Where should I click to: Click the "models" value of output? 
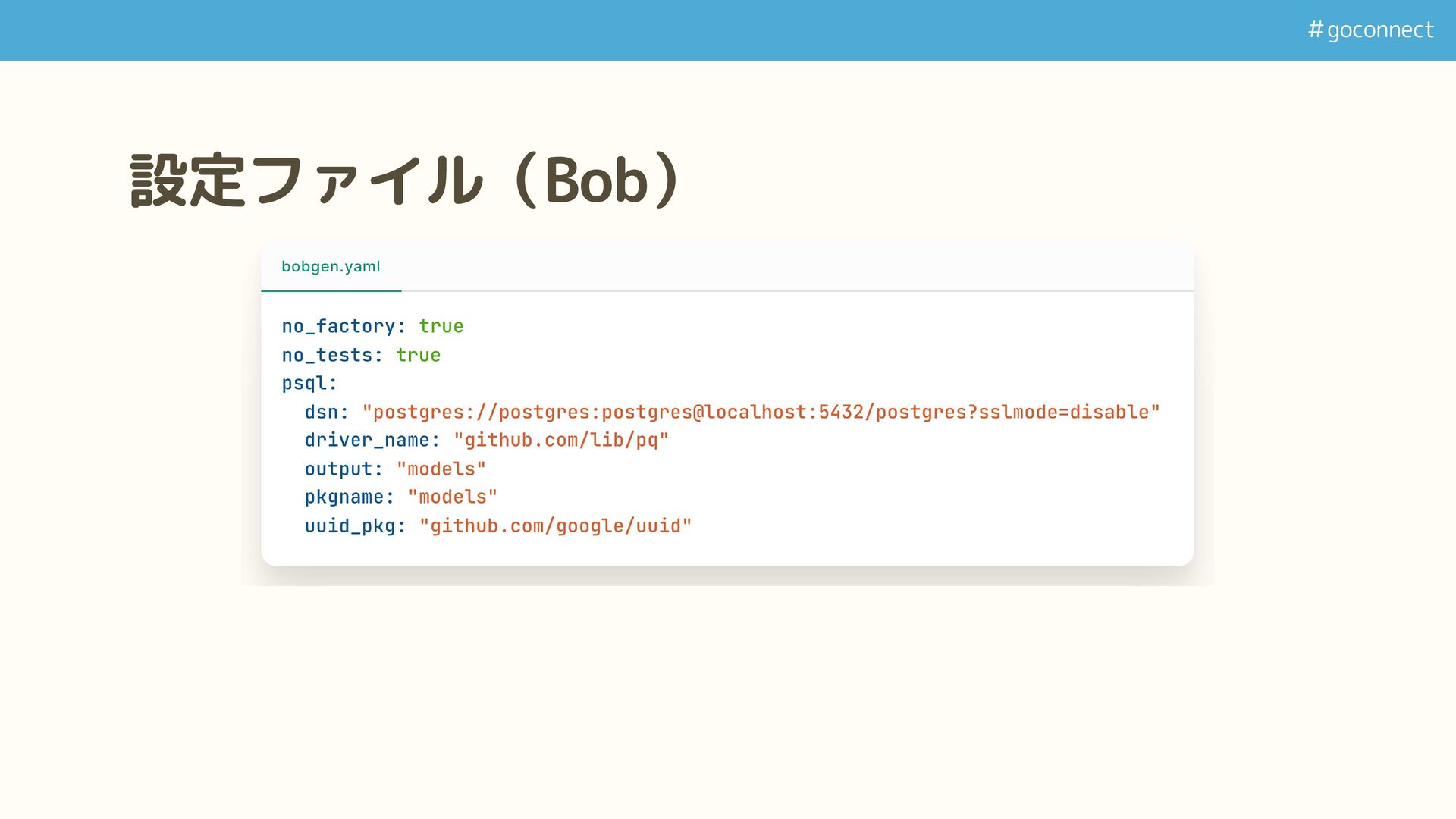[441, 469]
